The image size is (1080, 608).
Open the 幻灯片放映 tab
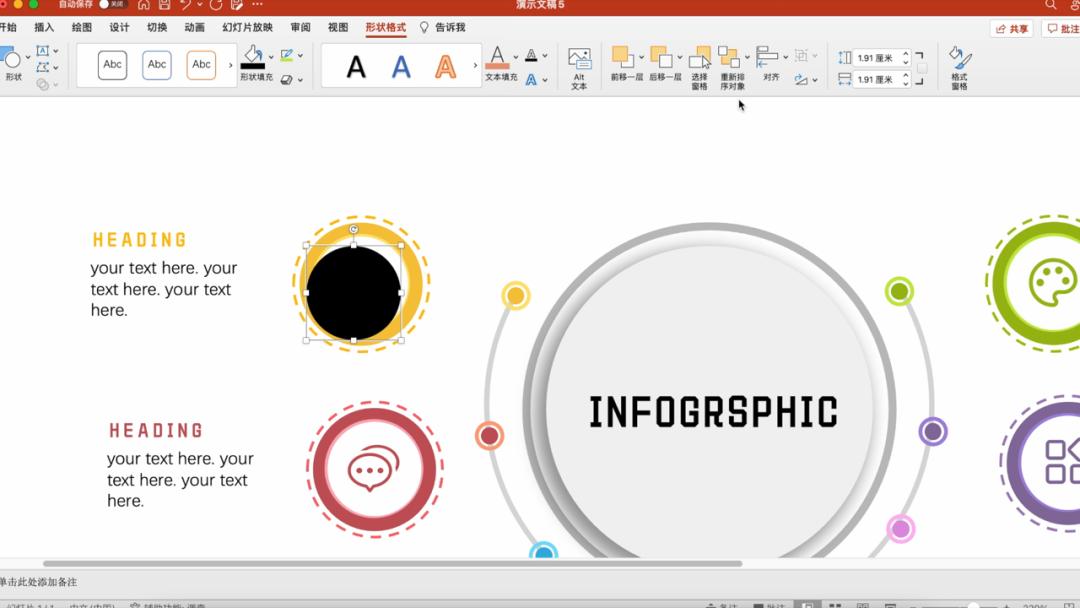[247, 28]
